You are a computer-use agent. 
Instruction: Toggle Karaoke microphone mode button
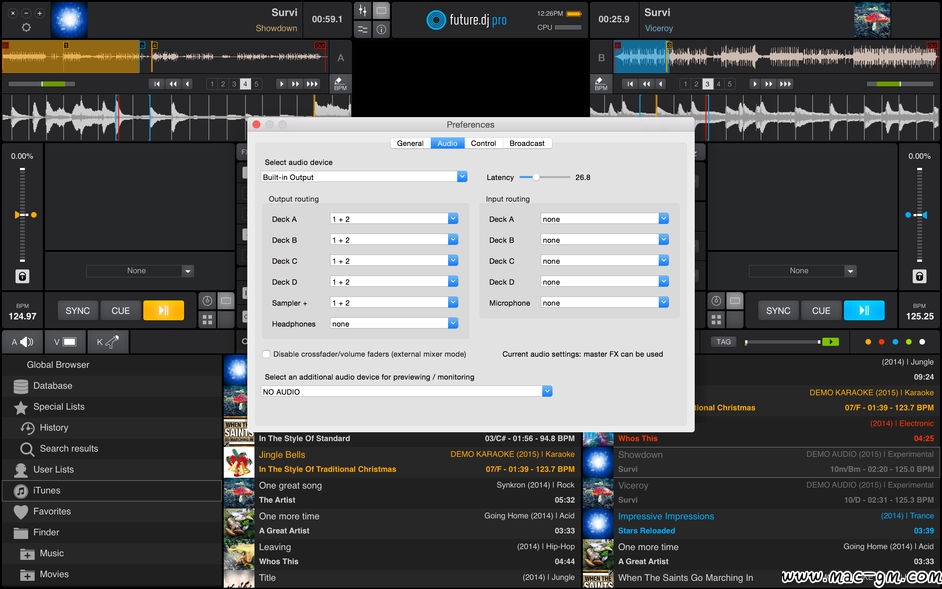click(x=108, y=342)
